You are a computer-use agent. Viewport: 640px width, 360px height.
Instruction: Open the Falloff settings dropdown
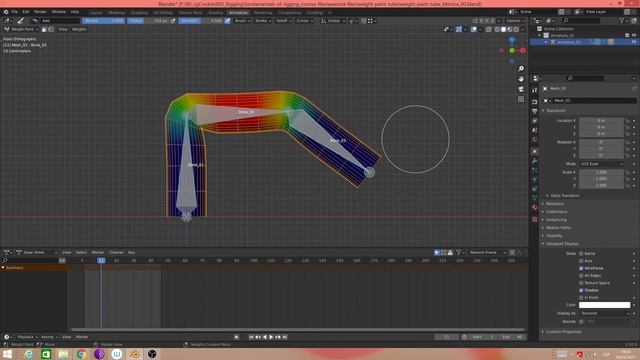pos(284,20)
